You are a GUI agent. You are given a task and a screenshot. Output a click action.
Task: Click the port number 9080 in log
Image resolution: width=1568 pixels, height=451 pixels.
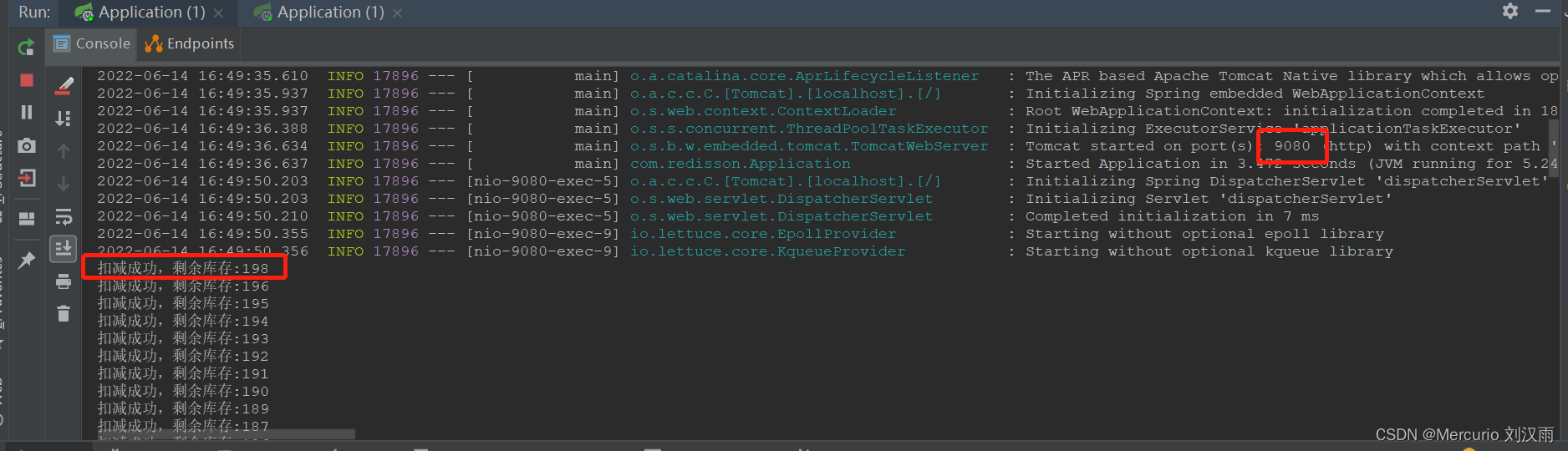point(1292,146)
